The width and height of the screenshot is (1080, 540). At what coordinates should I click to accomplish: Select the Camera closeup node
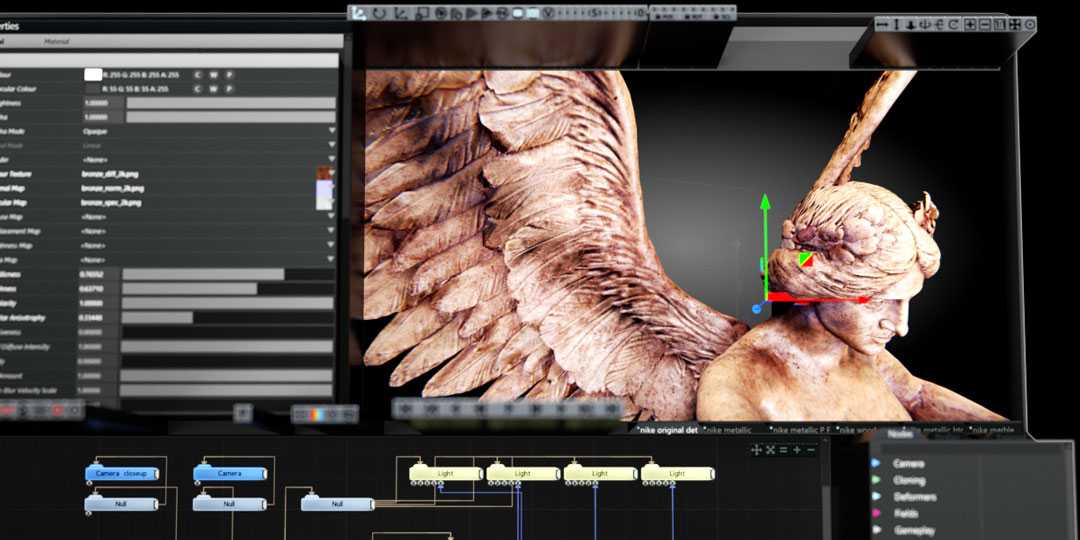121,473
